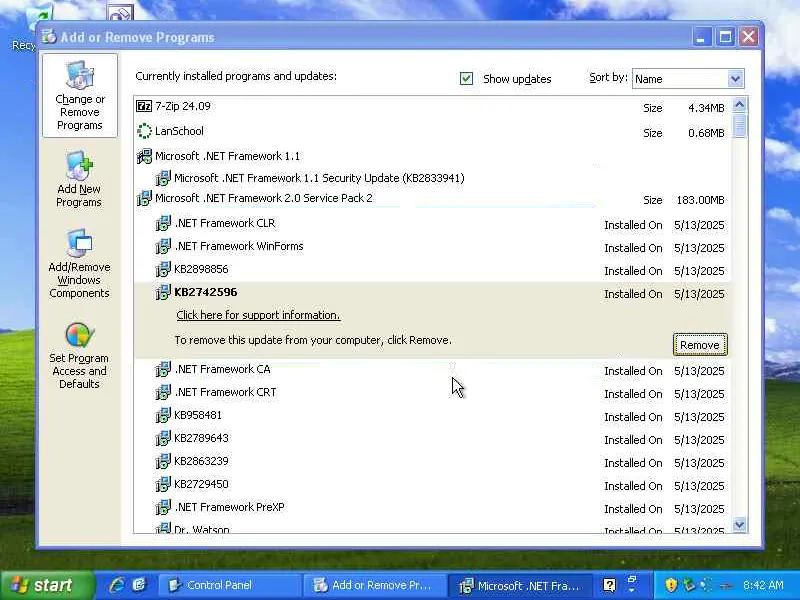This screenshot has width=800, height=600.
Task: Select the KB2789643 row
Action: [x=432, y=439]
